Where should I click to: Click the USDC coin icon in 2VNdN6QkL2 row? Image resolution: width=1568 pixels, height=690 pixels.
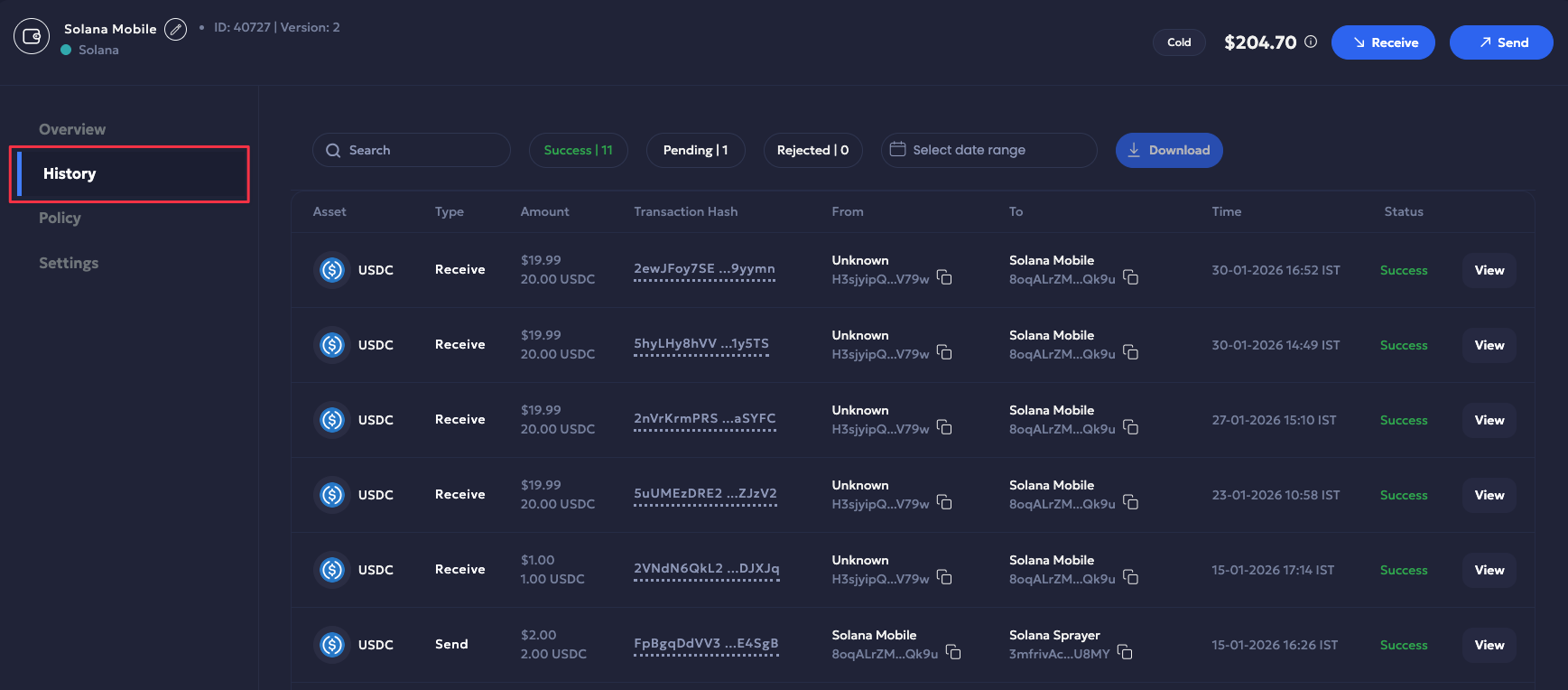(x=332, y=570)
